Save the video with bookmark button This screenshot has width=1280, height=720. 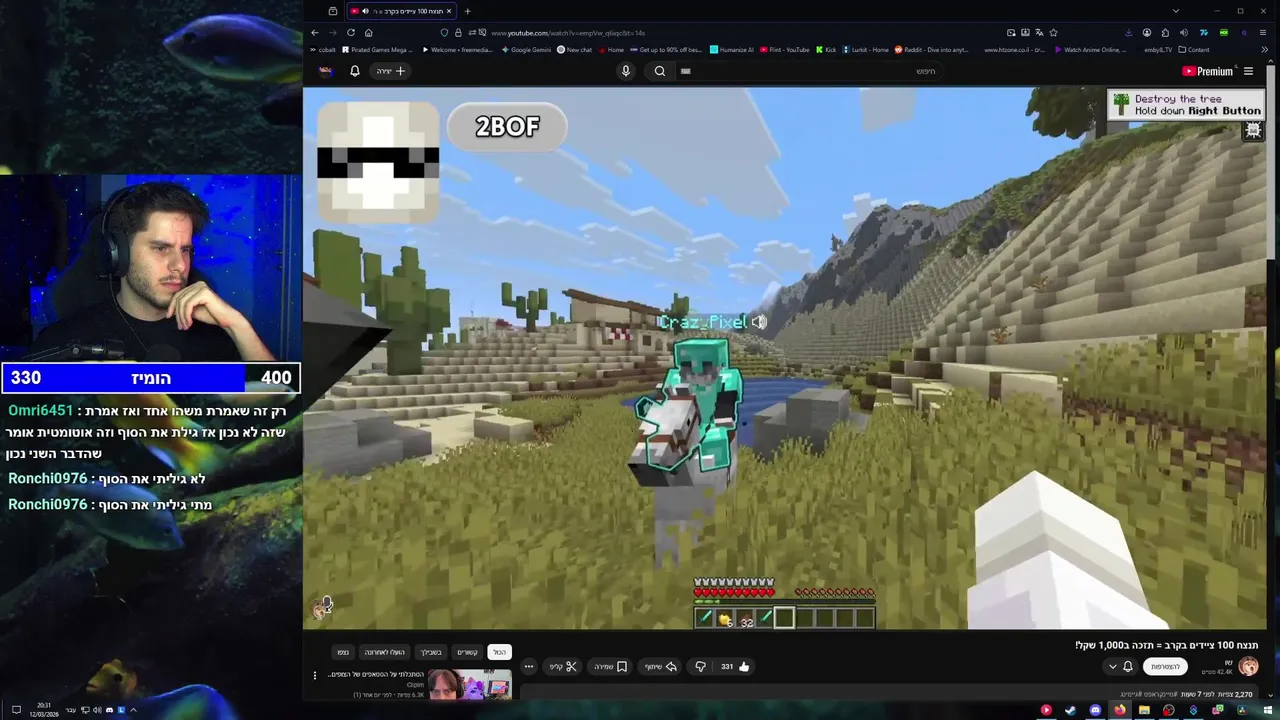click(x=611, y=667)
